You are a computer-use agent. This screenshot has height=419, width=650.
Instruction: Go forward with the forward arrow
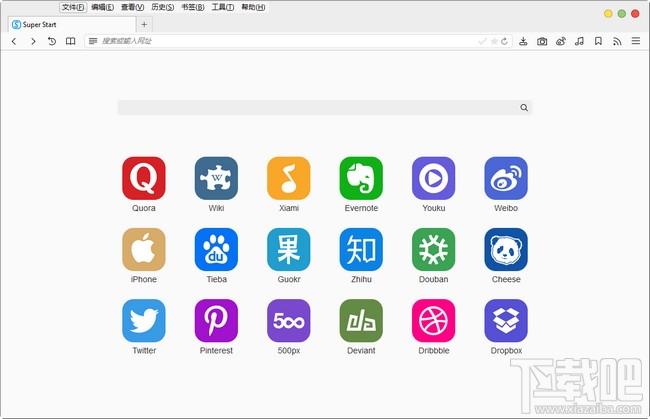click(x=33, y=41)
